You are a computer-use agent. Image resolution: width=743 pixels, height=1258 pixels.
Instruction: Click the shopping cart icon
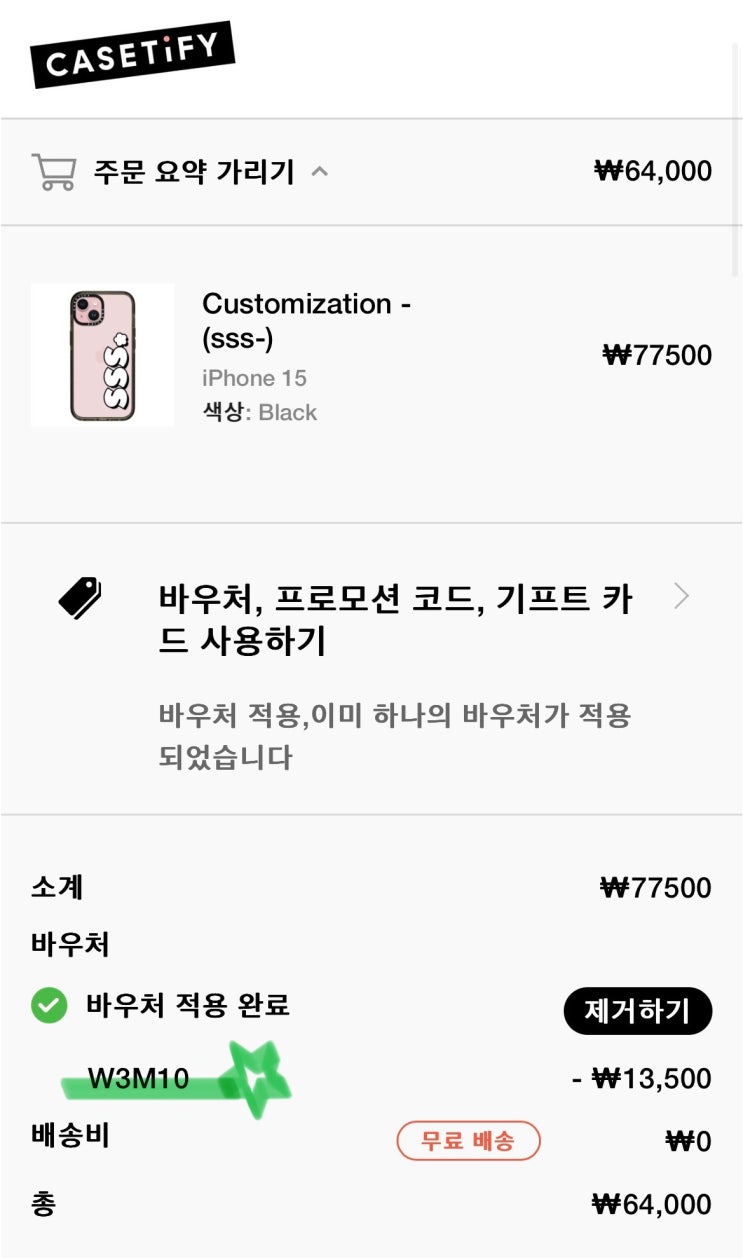pos(53,171)
